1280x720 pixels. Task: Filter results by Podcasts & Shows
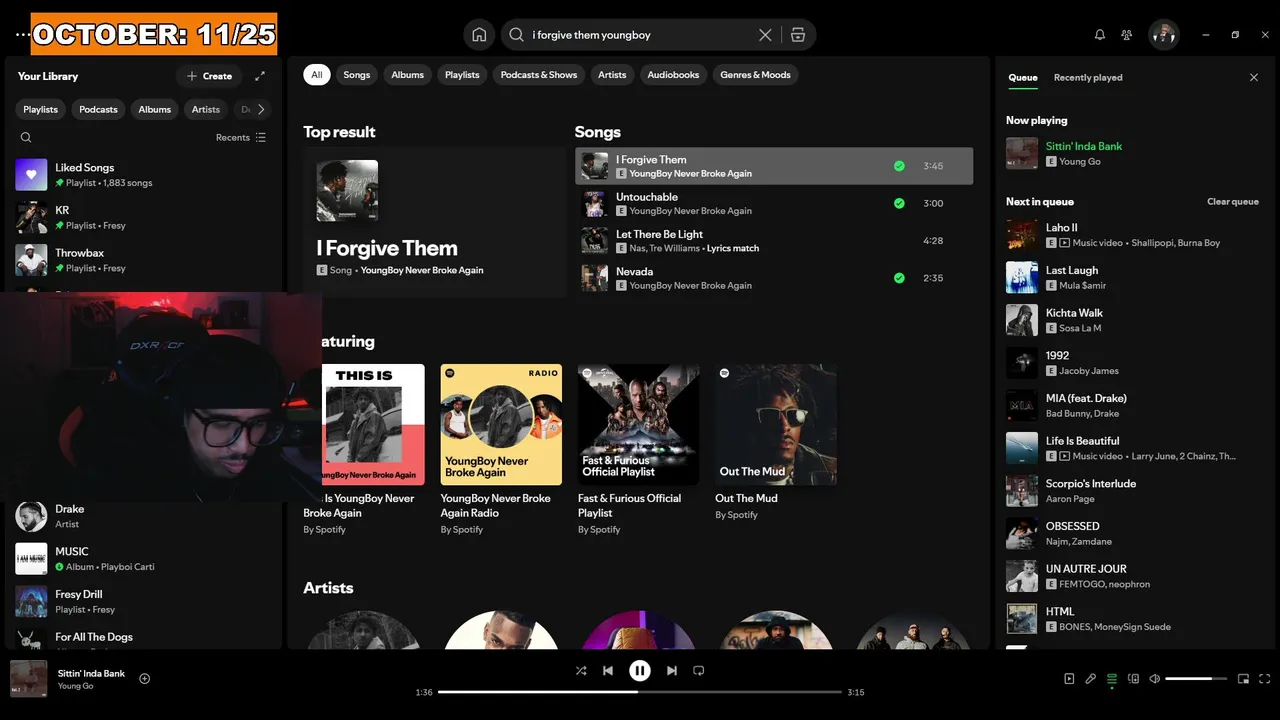539,75
